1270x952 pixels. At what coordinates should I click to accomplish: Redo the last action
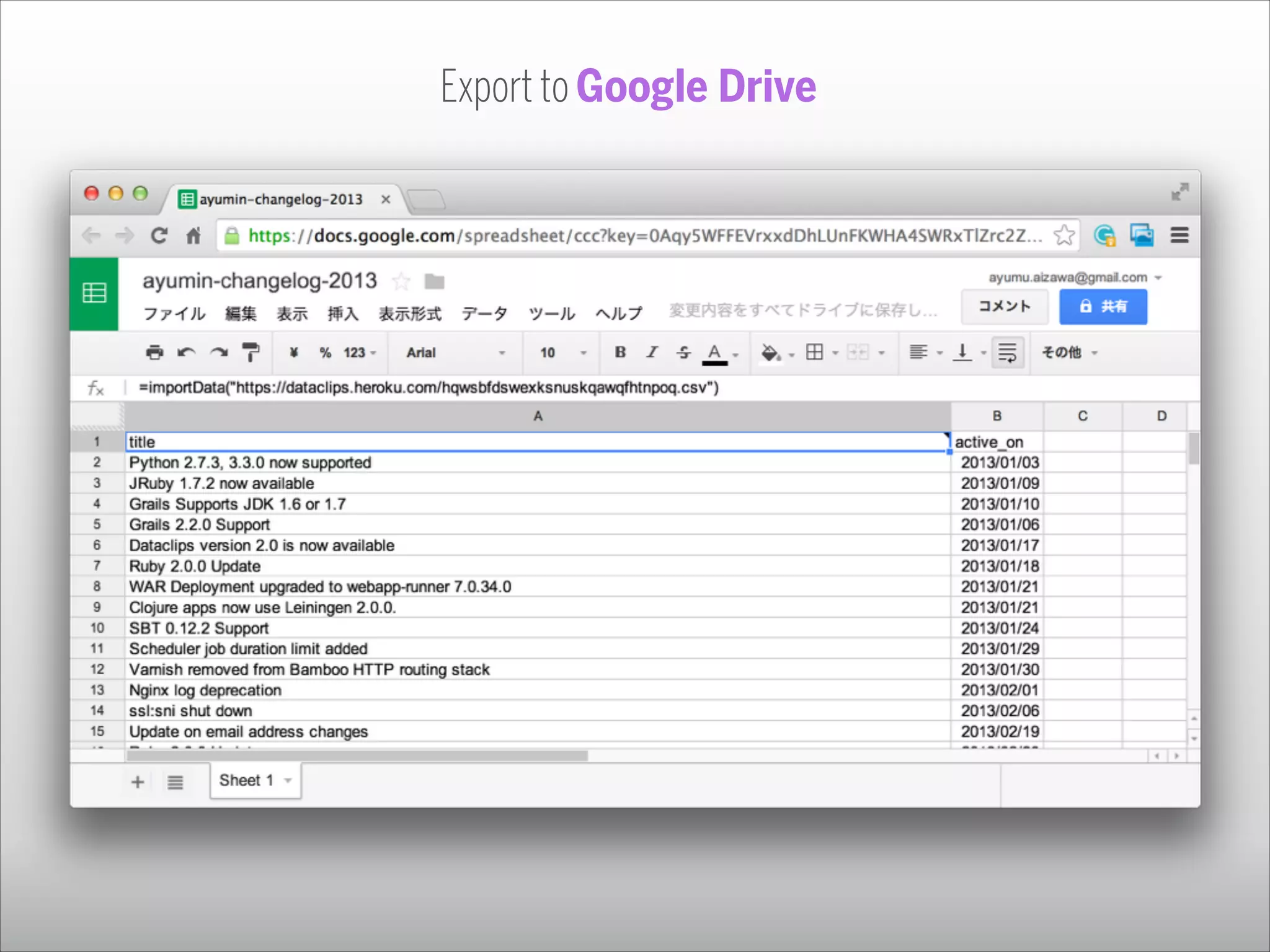coord(219,353)
